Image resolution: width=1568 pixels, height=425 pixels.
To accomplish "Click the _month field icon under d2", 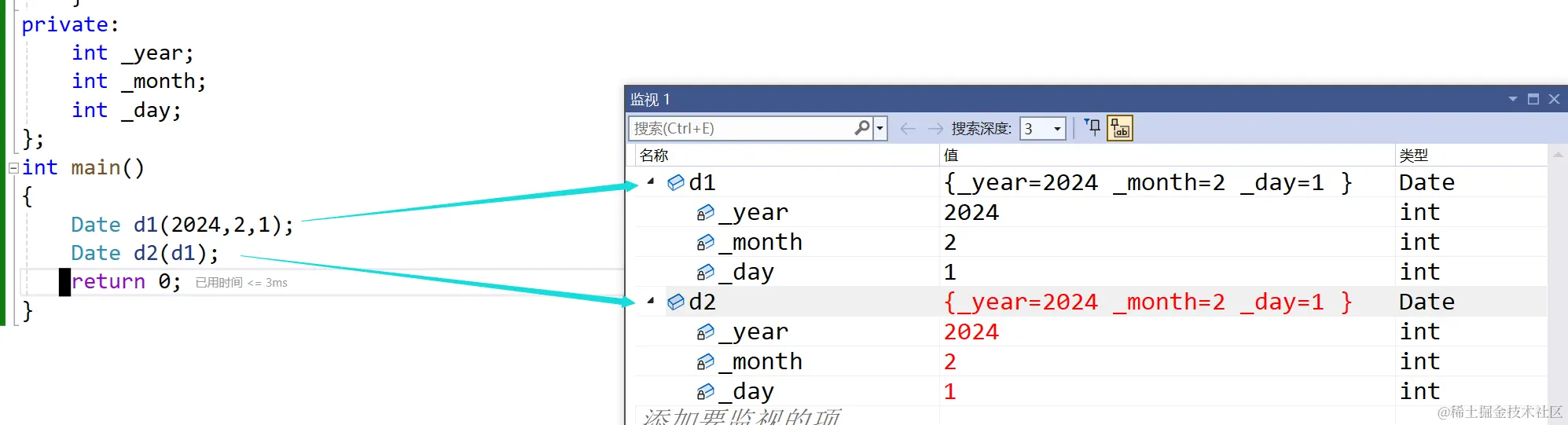I will [706, 361].
